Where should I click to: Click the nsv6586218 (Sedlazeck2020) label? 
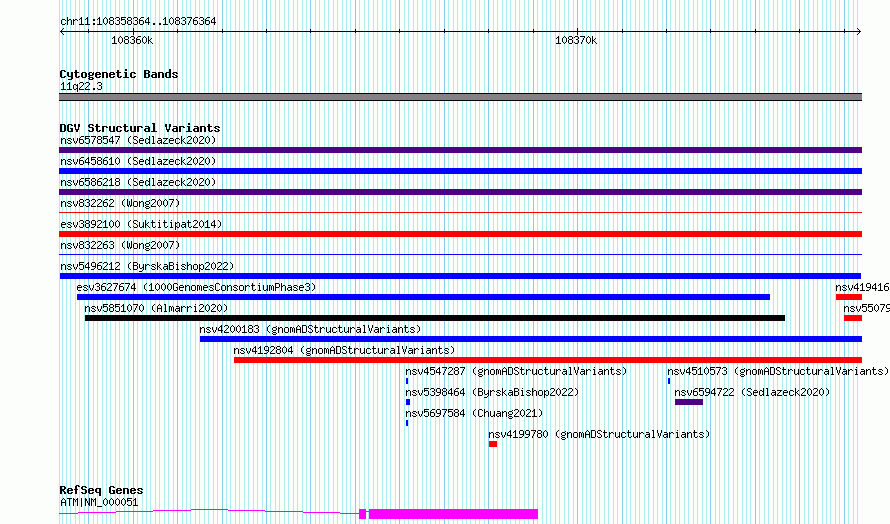(138, 182)
